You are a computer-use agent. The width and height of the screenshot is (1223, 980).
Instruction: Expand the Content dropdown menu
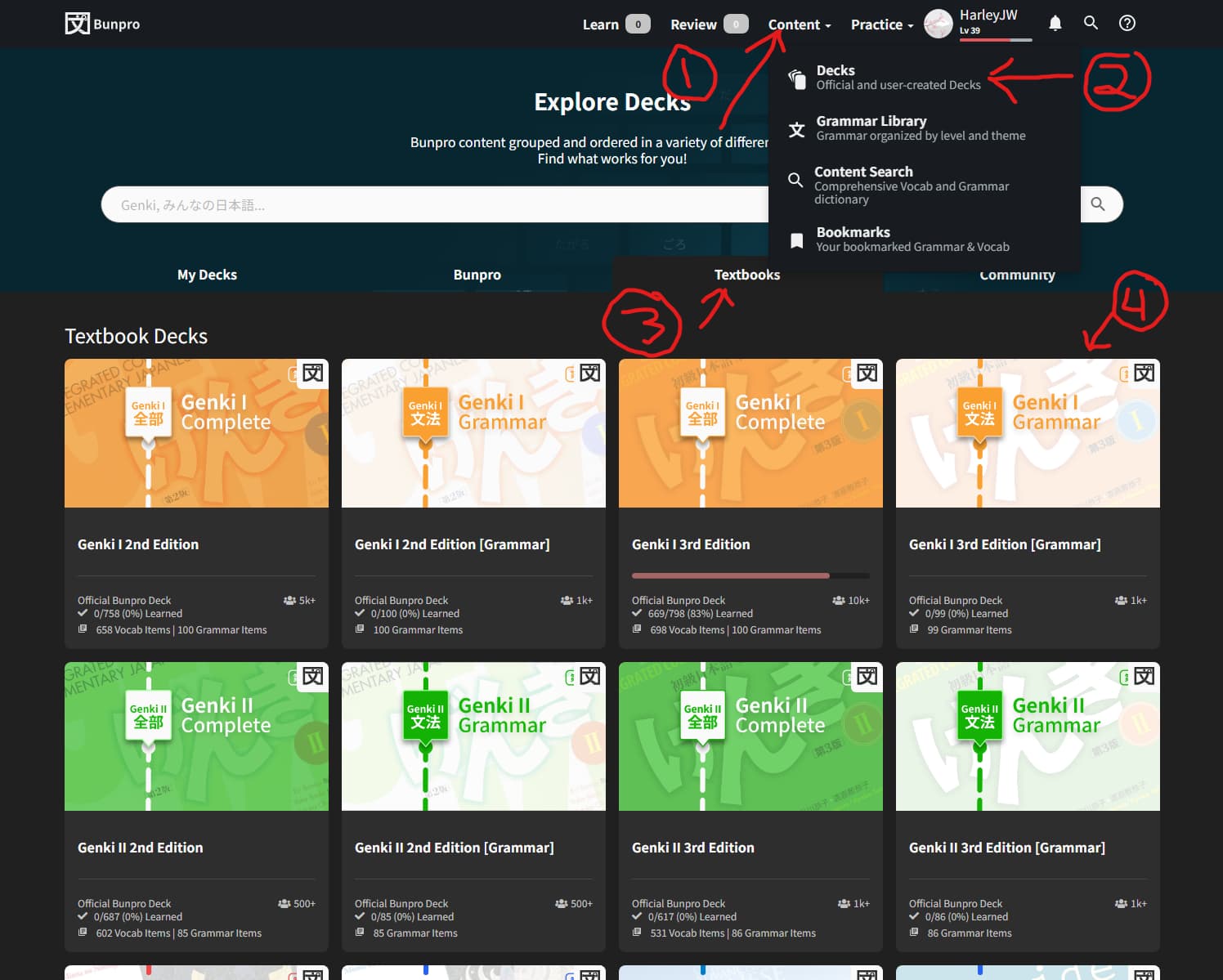(799, 25)
